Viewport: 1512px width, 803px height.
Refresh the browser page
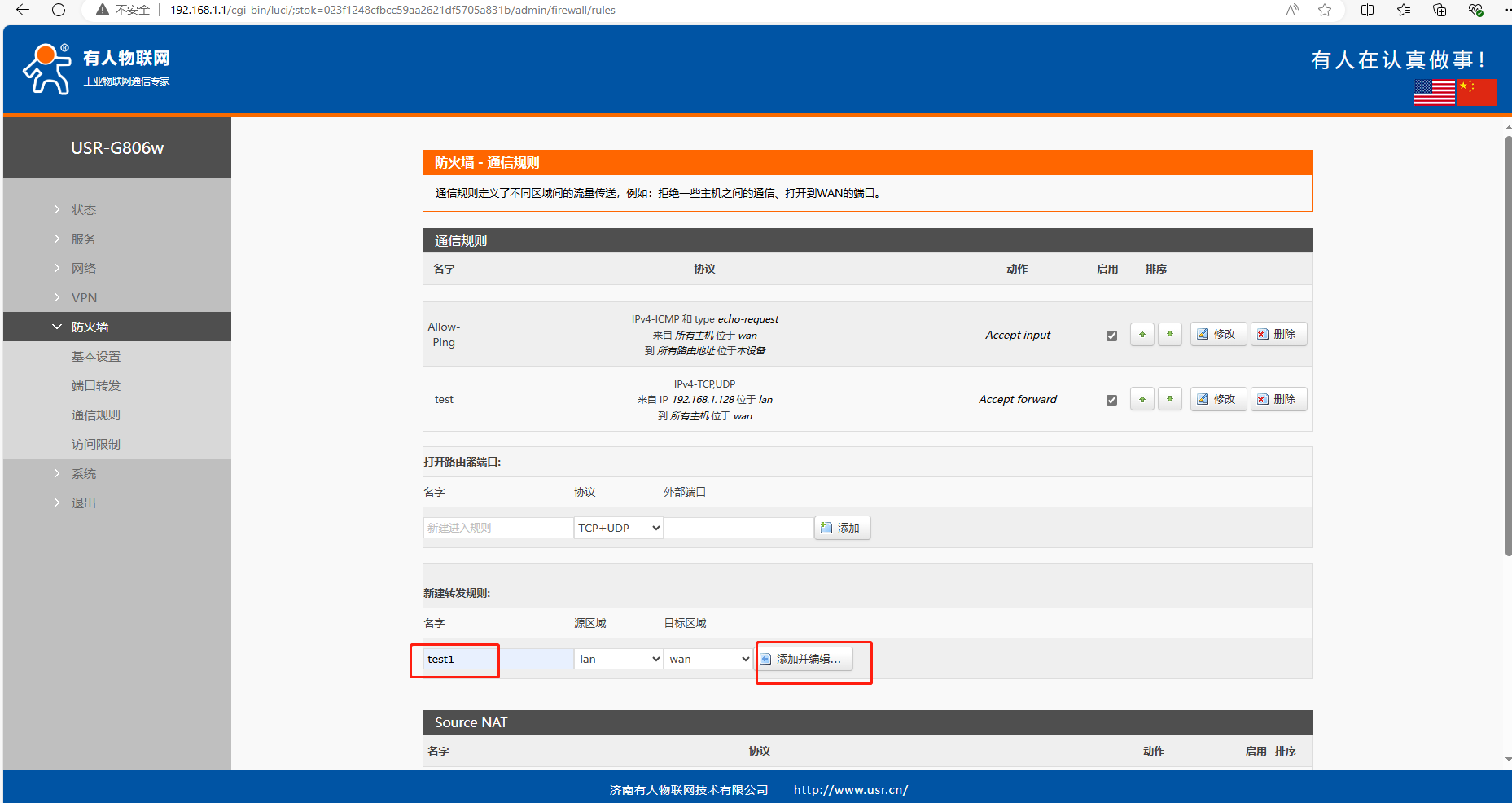(x=59, y=10)
